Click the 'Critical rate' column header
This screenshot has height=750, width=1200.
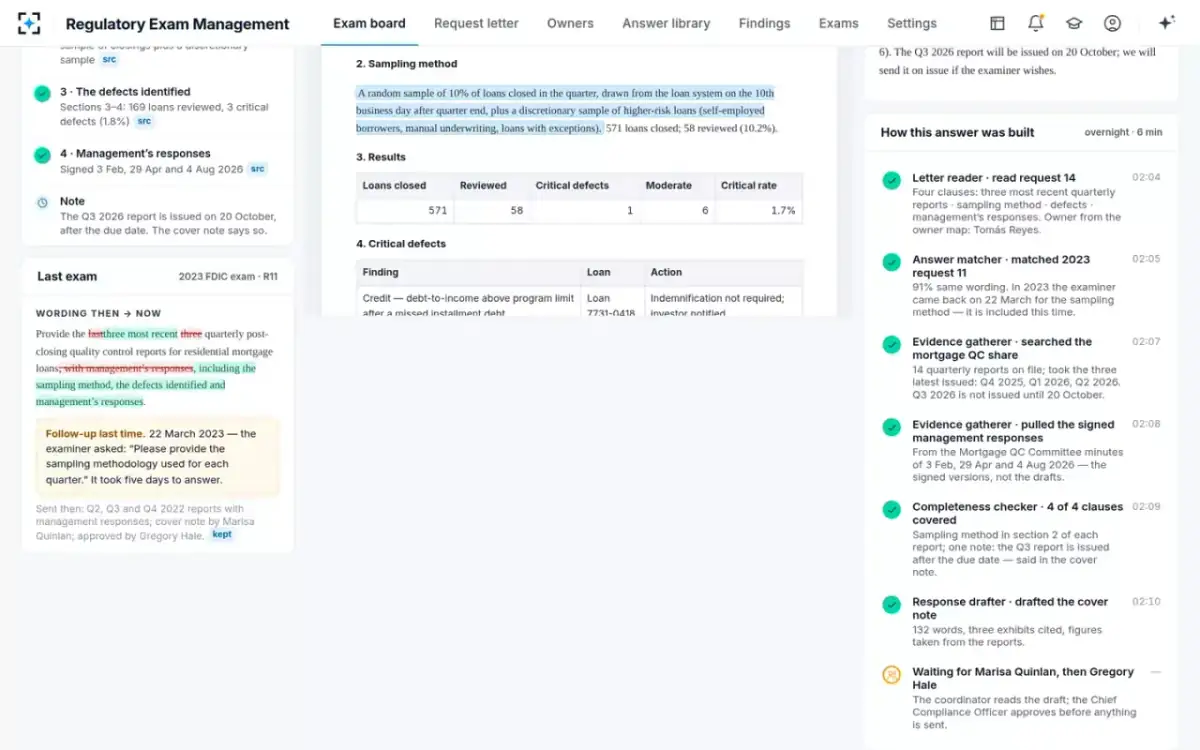(x=748, y=185)
